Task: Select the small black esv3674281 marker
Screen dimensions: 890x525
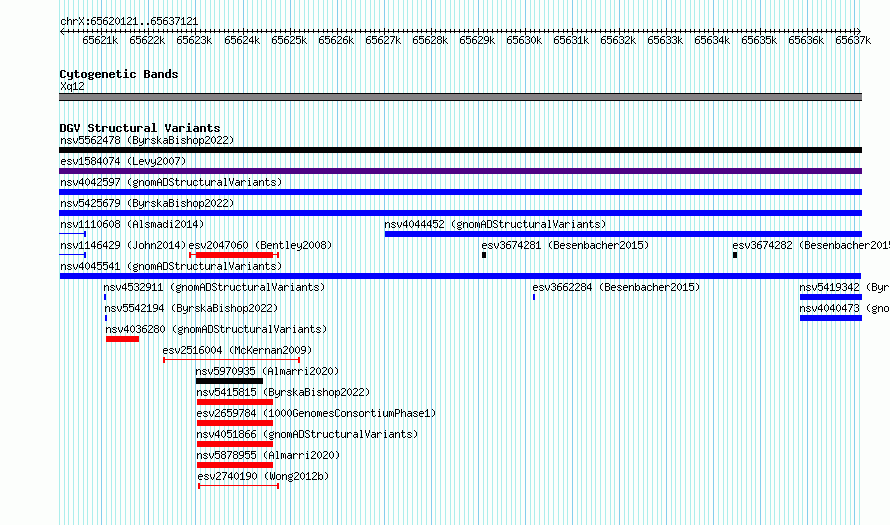Action: tap(484, 255)
